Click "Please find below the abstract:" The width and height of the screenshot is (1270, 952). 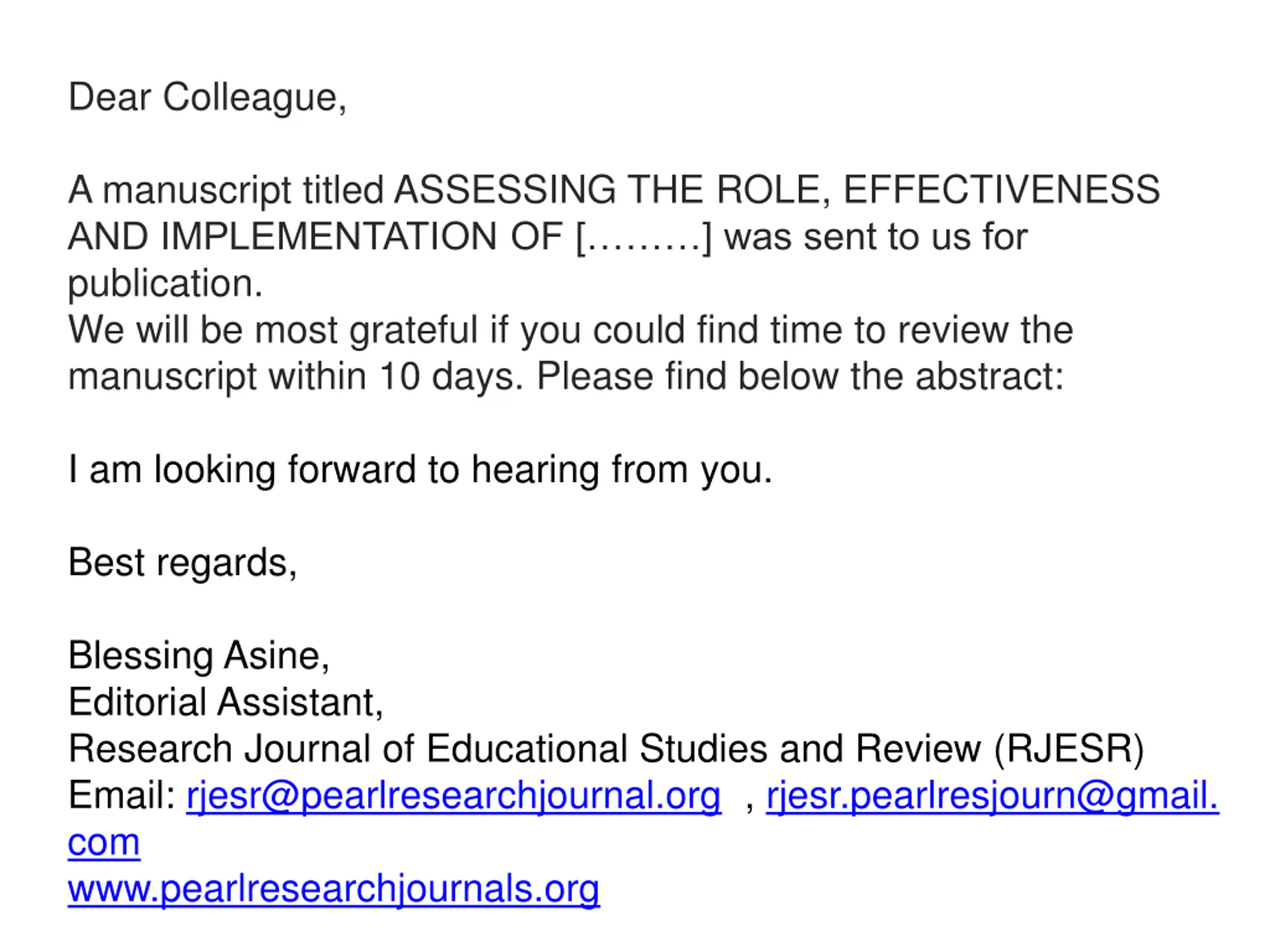[800, 377]
